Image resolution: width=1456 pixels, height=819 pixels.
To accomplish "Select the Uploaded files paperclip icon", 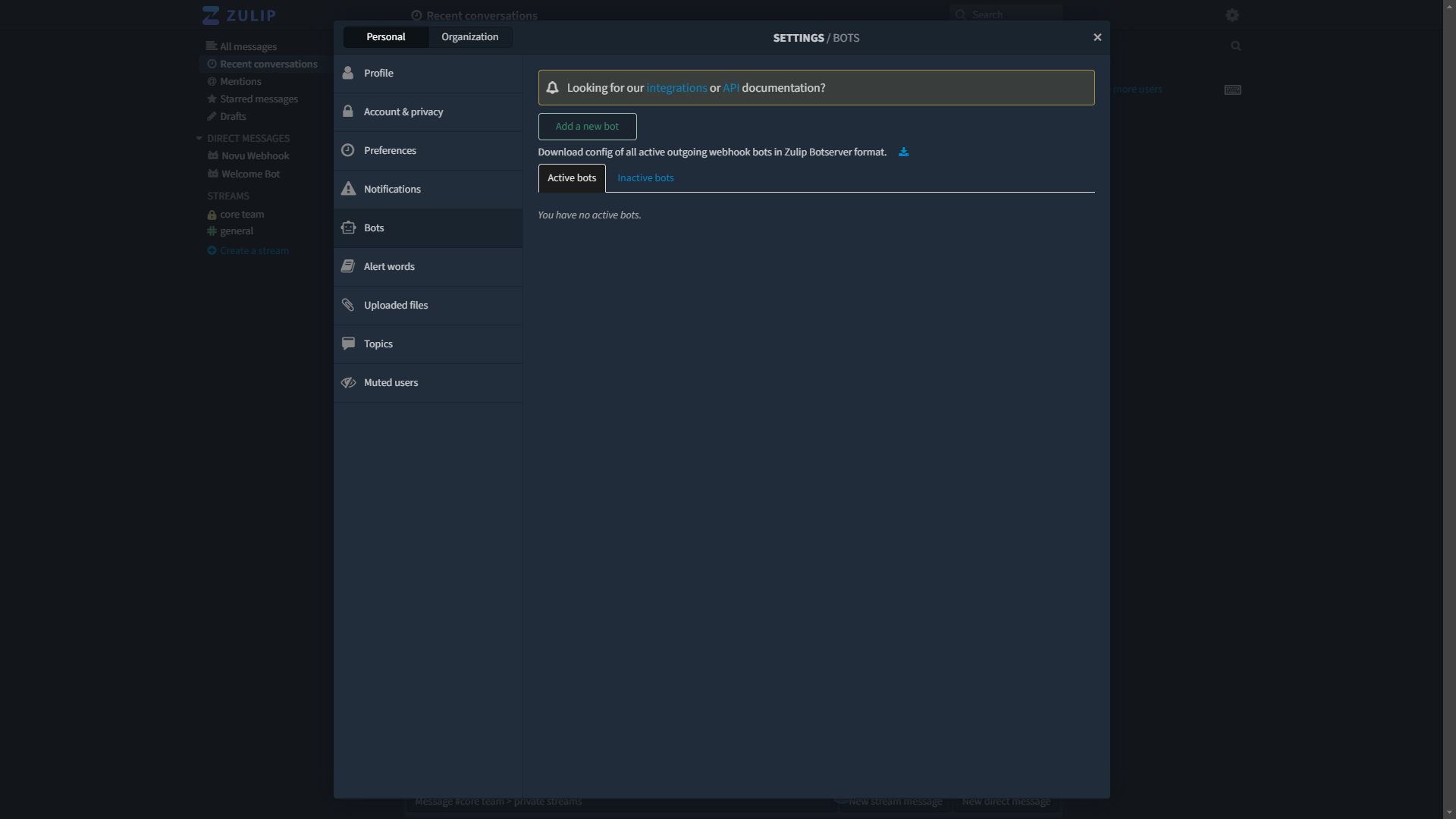I will tap(349, 305).
